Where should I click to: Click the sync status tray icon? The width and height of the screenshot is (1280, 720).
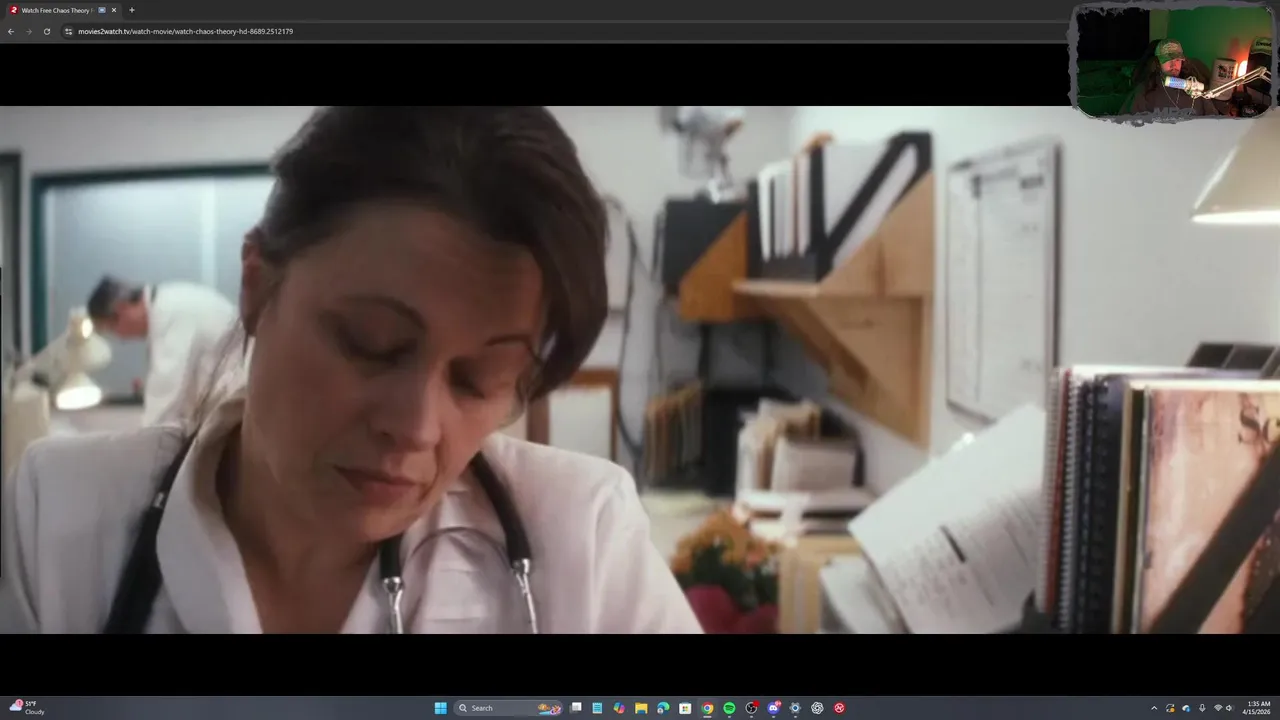point(1170,708)
